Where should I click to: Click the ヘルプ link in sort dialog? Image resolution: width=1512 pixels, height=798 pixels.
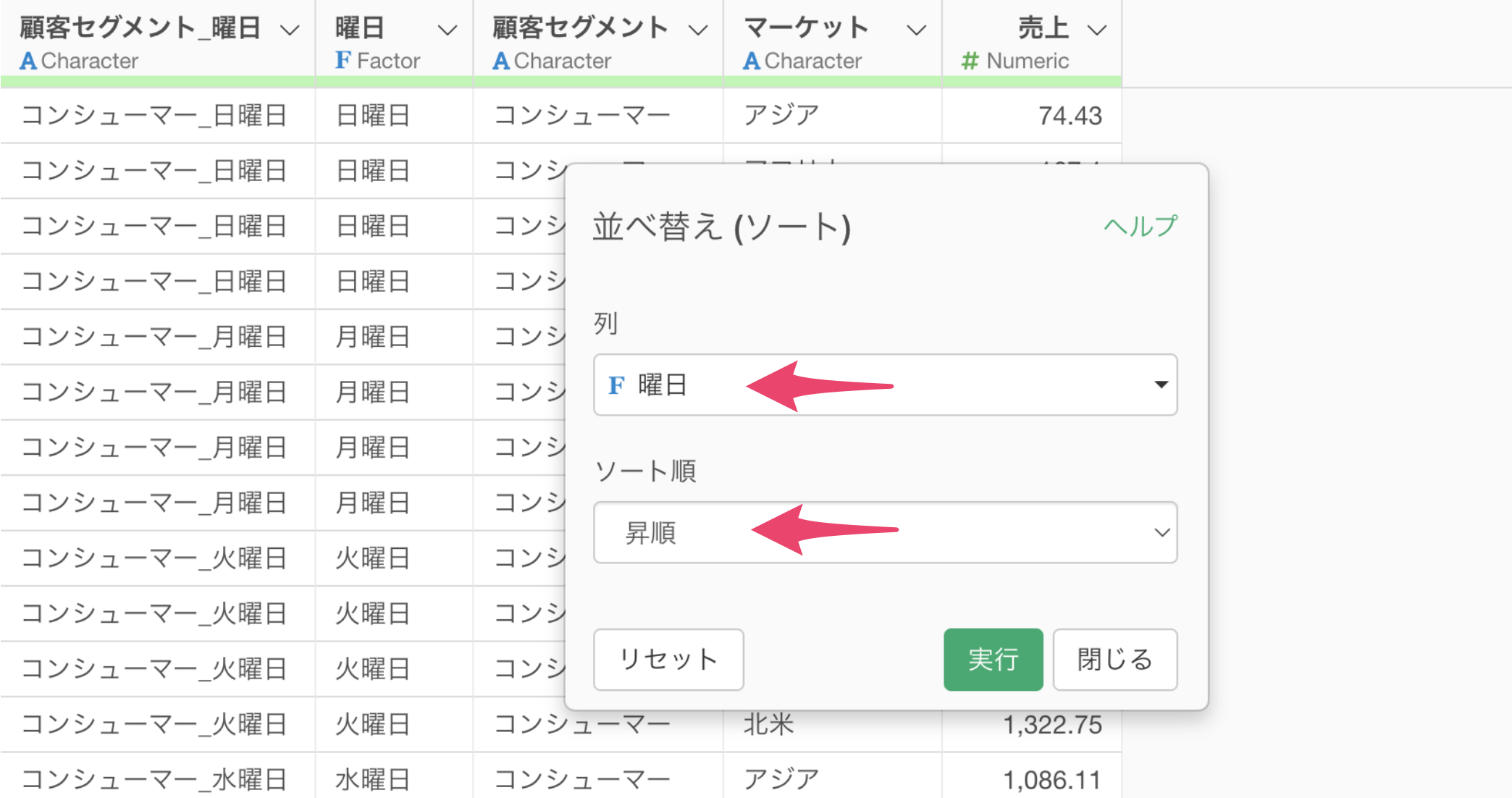pyautogui.click(x=1141, y=227)
